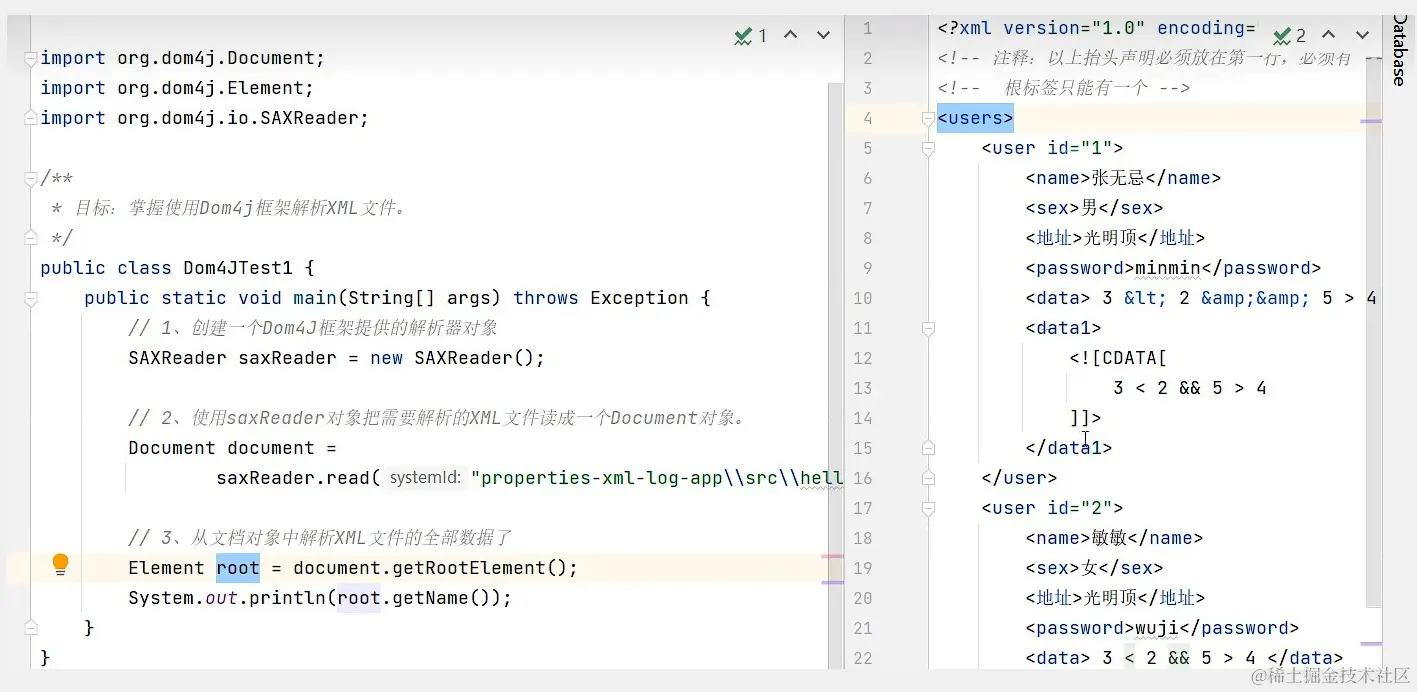Click the comment '3、从文档对象中解析' line
The width and height of the screenshot is (1417, 692).
tap(320, 538)
